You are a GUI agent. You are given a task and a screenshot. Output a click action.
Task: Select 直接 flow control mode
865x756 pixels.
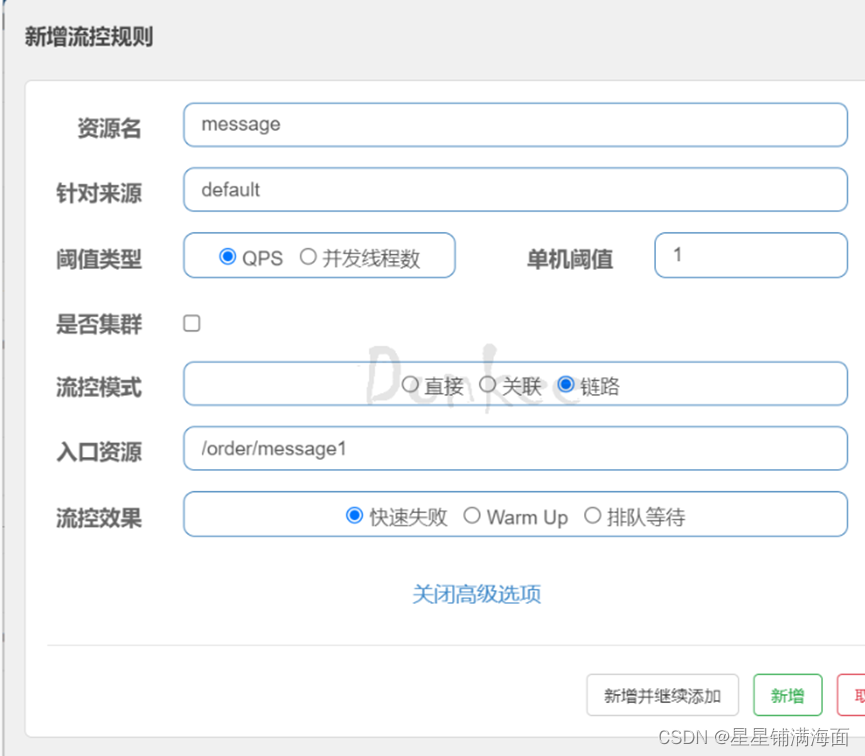pos(410,384)
